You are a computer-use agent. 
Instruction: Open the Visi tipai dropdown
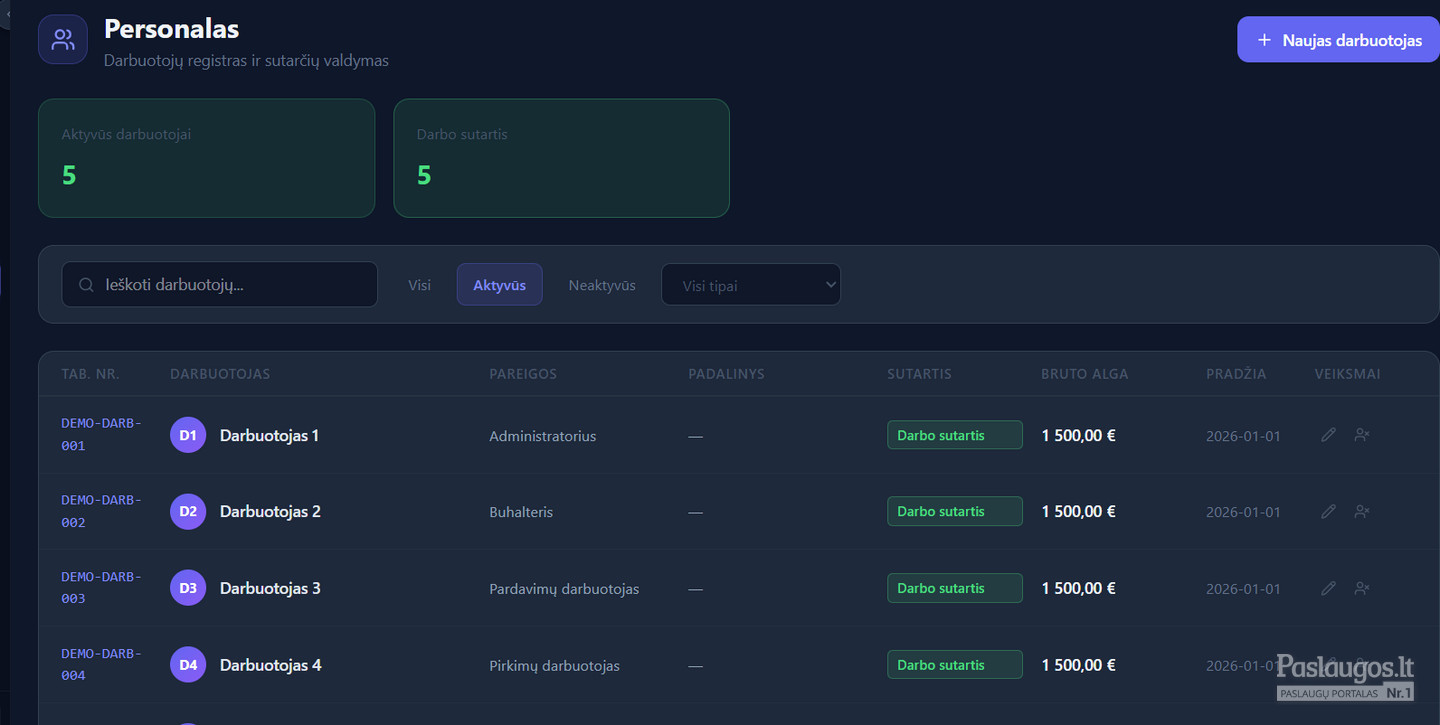click(x=751, y=285)
